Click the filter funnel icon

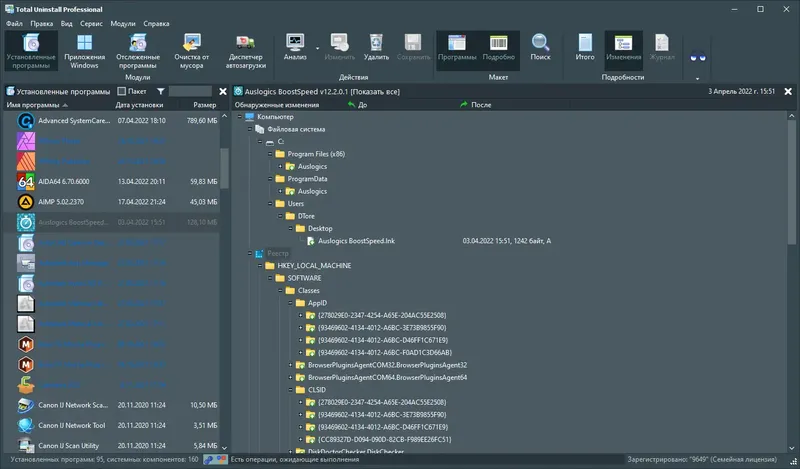[161, 91]
